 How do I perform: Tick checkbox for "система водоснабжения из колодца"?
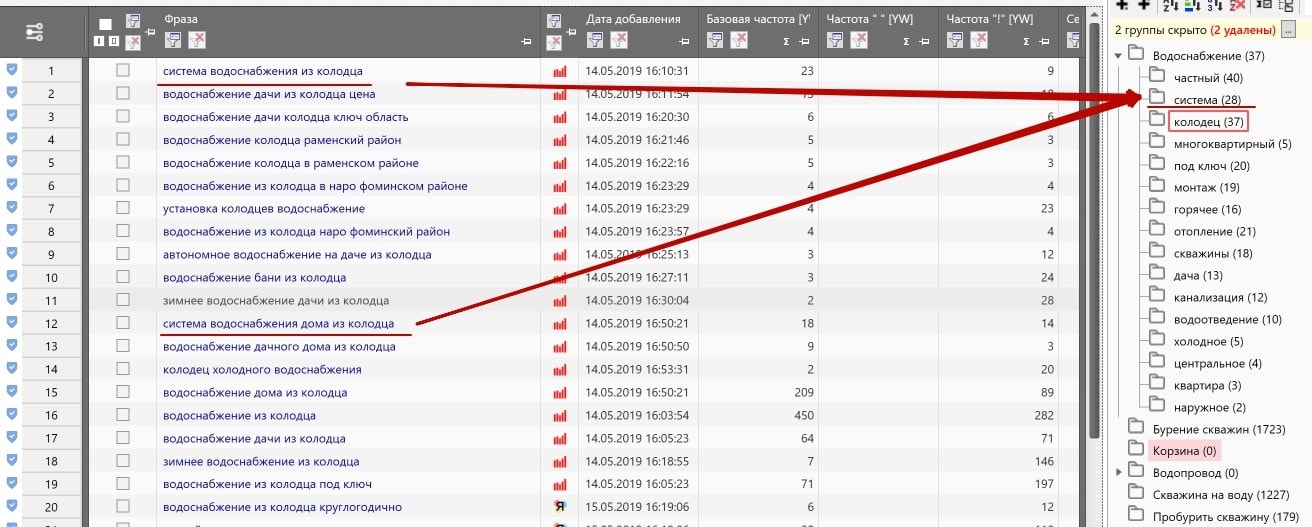[123, 71]
